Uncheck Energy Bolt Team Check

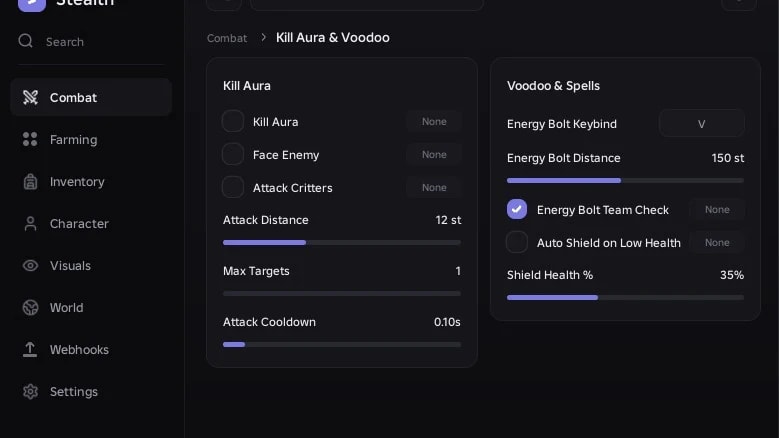[x=517, y=210]
